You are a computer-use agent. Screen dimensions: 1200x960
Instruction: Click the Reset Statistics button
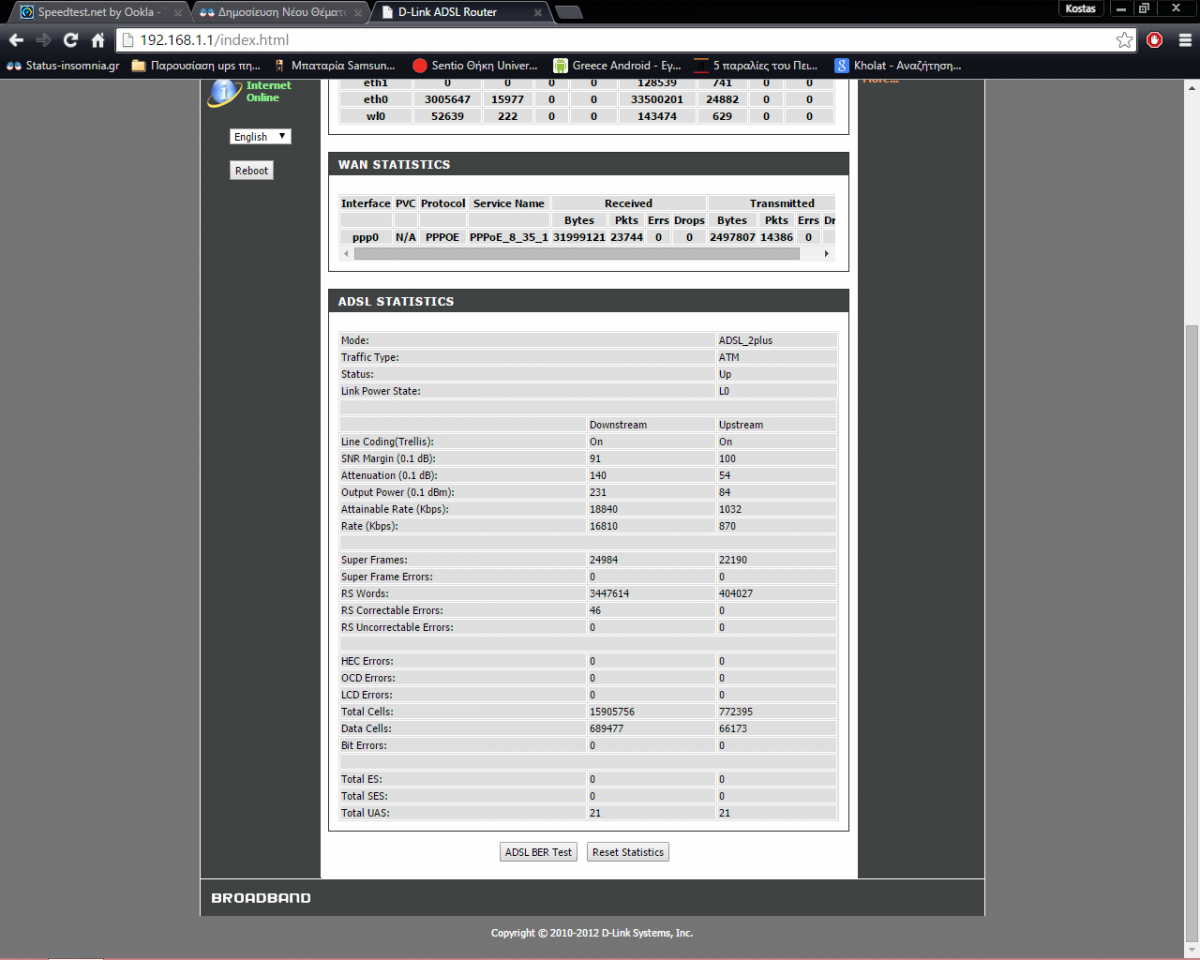pos(627,852)
